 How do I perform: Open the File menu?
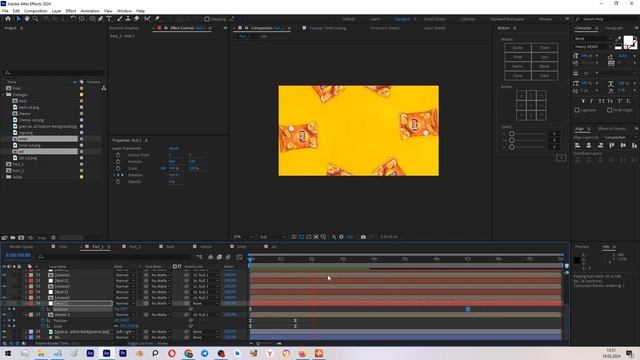tap(5, 11)
